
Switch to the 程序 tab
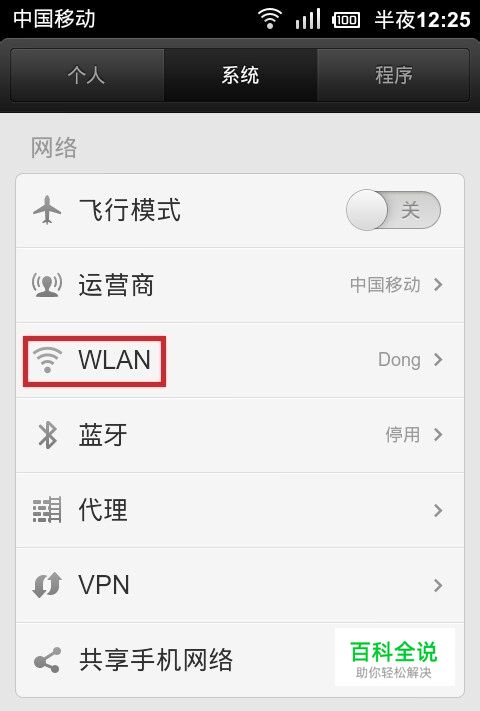(393, 75)
